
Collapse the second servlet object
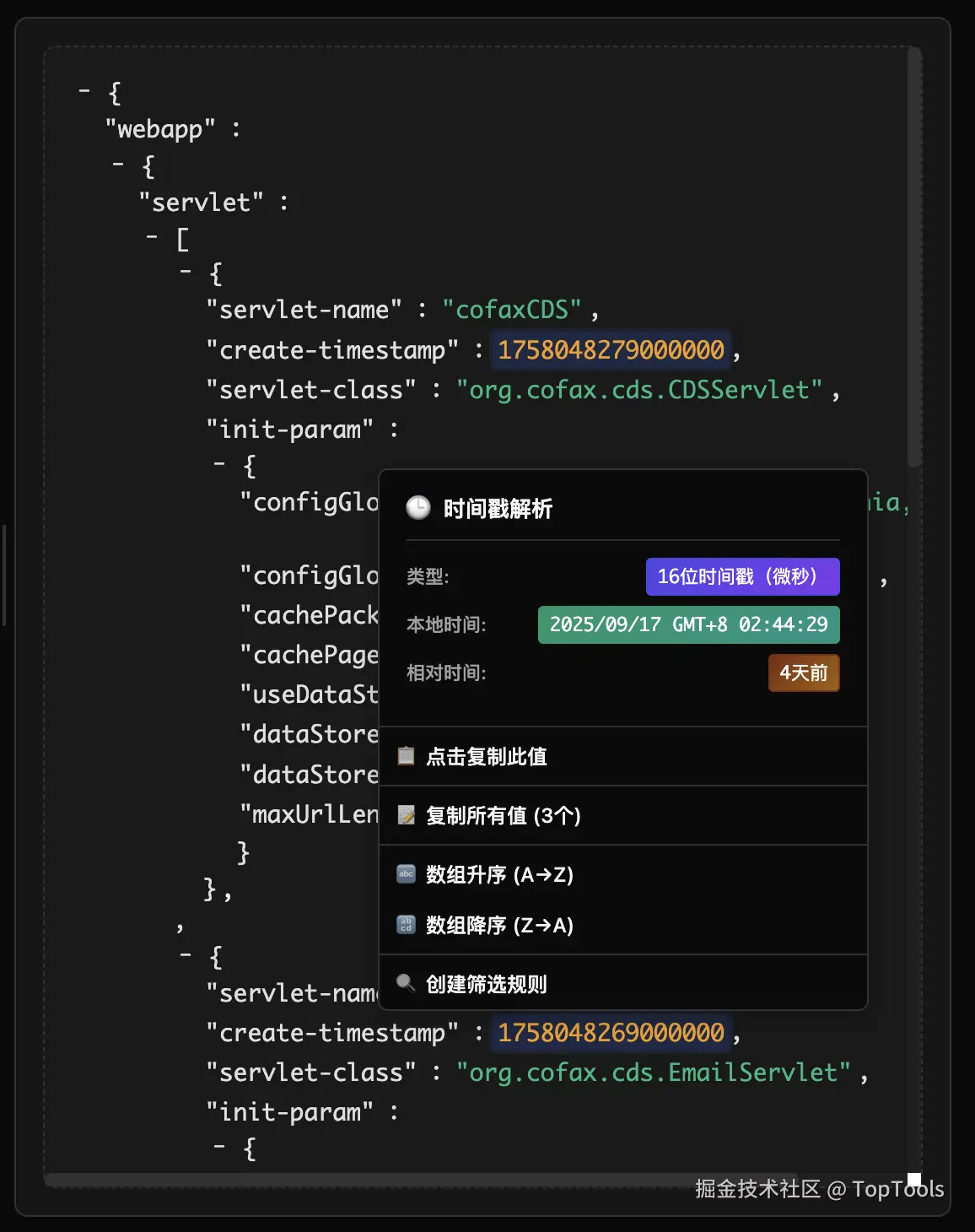coord(186,954)
